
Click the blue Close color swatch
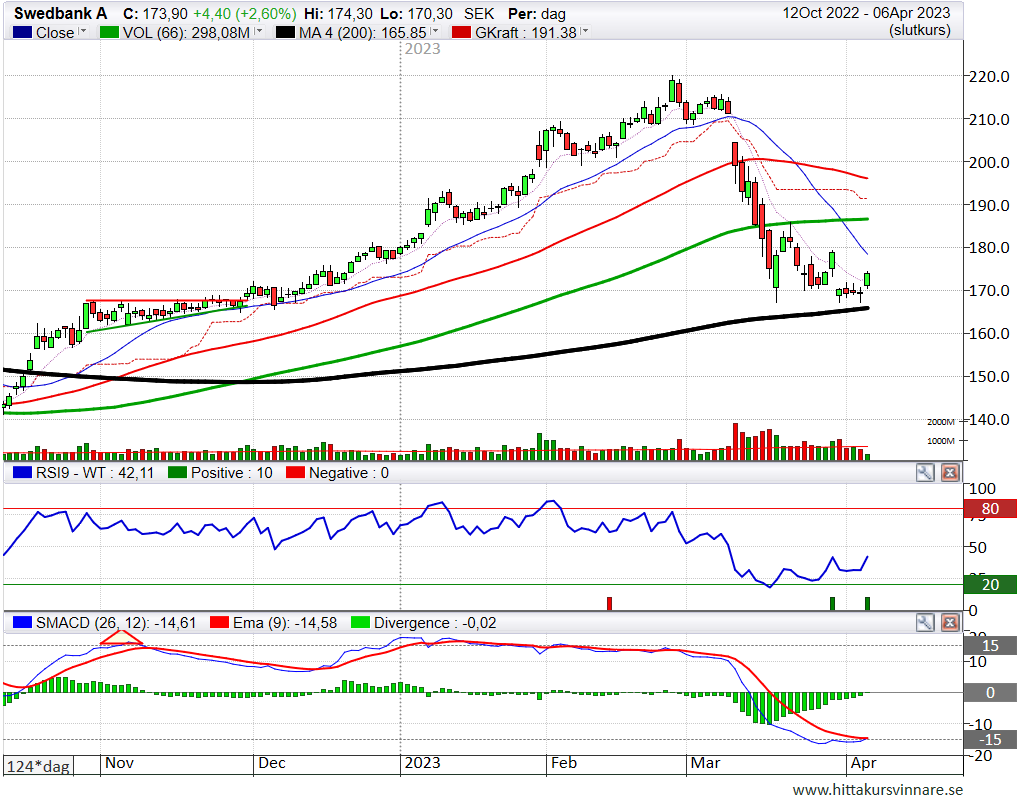(x=22, y=33)
